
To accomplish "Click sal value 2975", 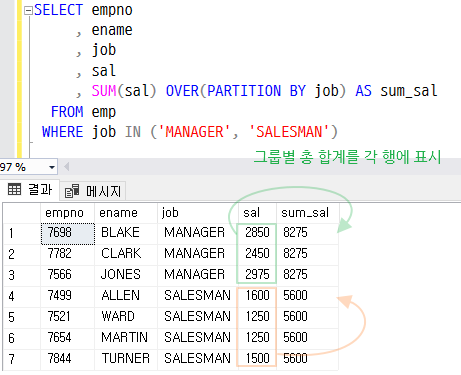I will click(257, 275).
